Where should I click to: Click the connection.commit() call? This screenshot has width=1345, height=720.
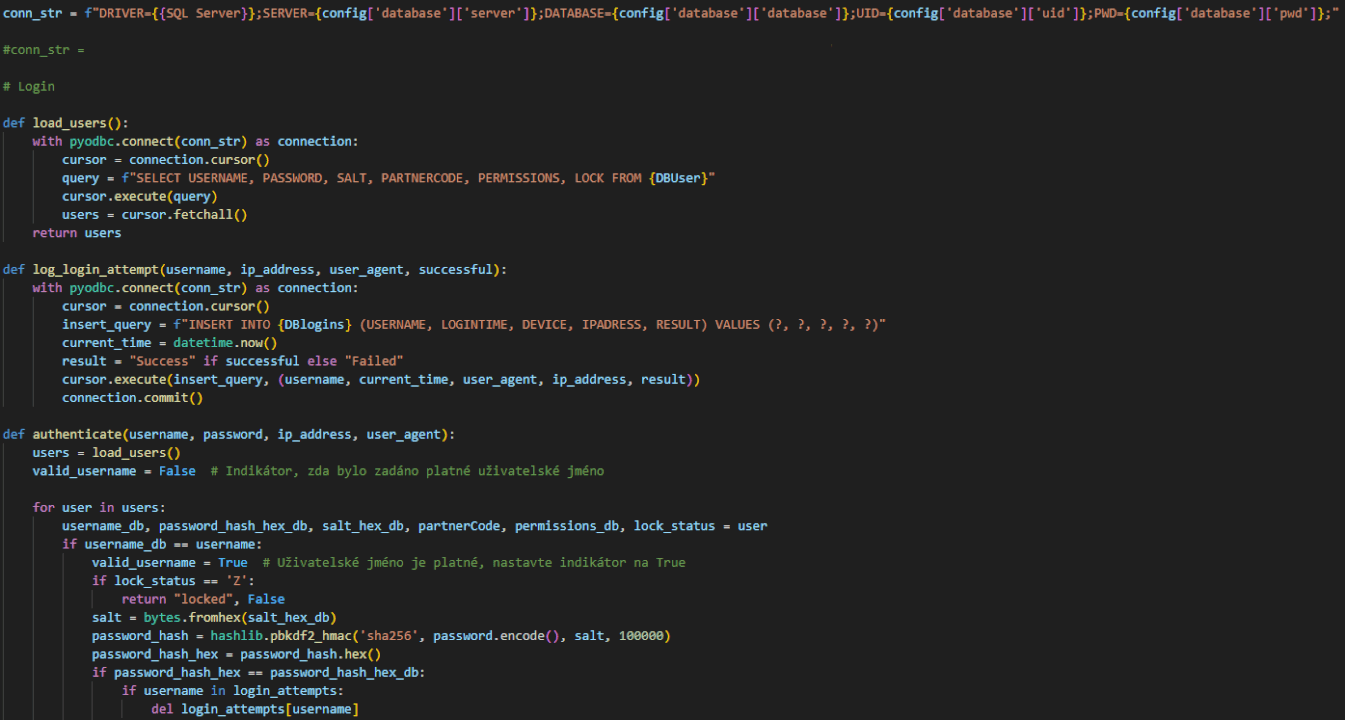click(132, 397)
